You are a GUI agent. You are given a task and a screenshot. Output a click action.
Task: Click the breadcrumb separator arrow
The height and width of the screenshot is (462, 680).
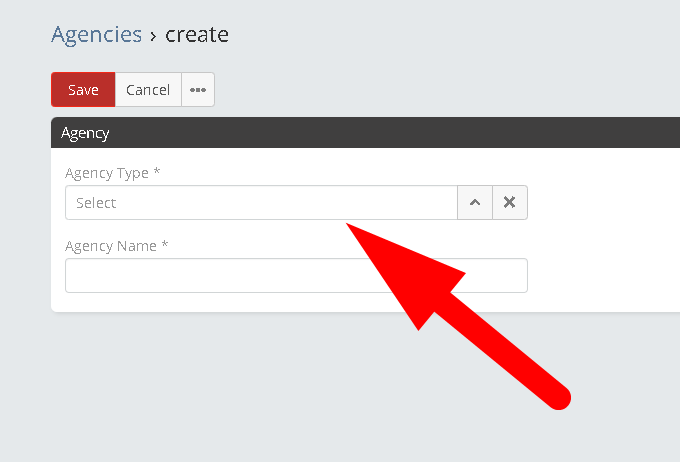coord(153,36)
